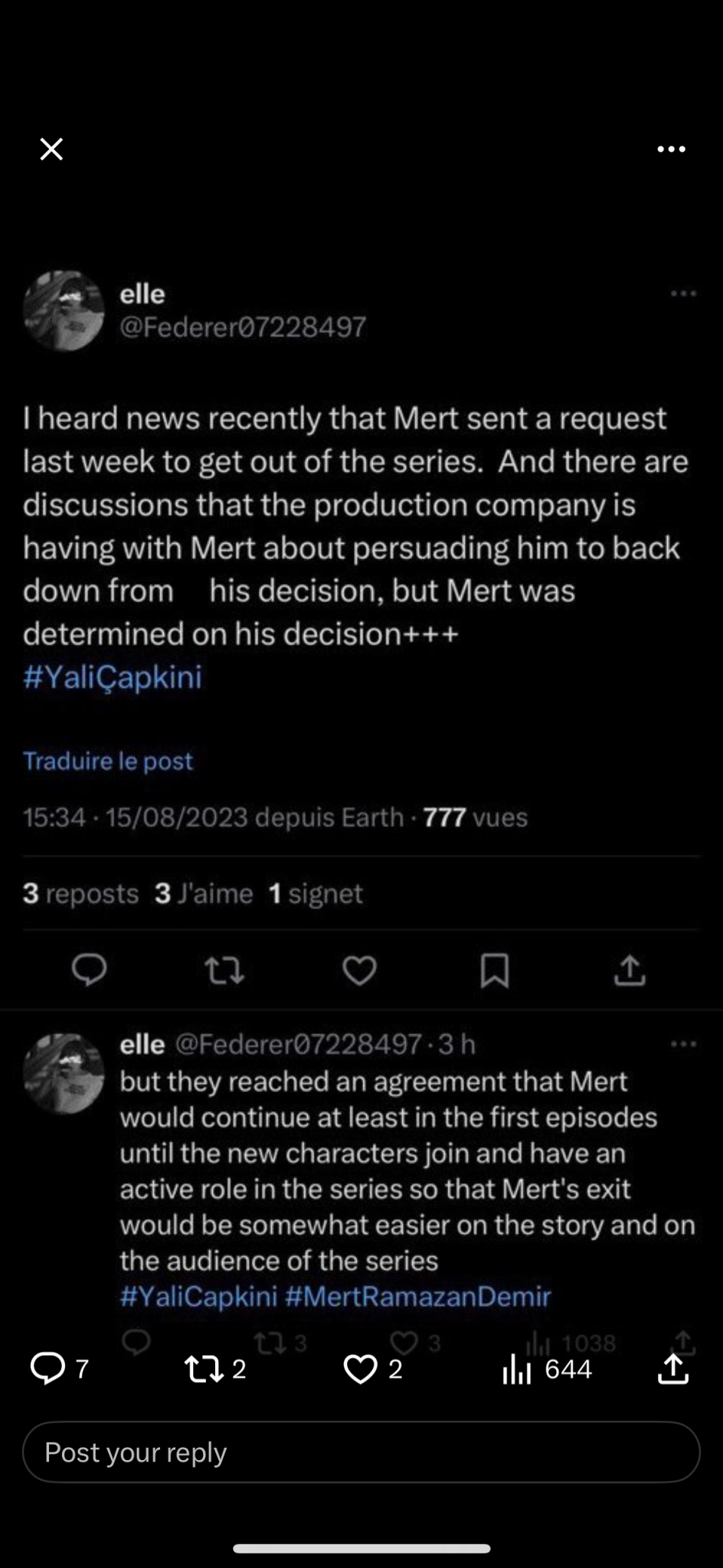Share the main post with the upload icon
This screenshot has height=1568, width=723.
click(630, 970)
